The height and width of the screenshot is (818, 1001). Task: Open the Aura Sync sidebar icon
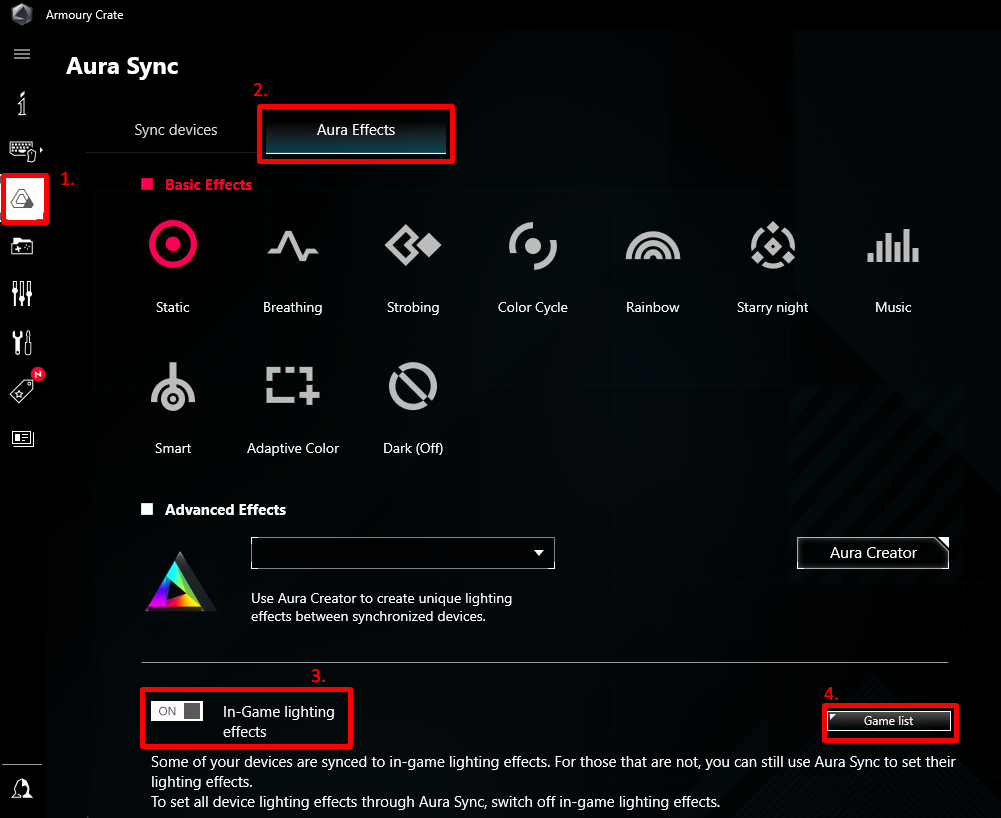pyautogui.click(x=23, y=199)
